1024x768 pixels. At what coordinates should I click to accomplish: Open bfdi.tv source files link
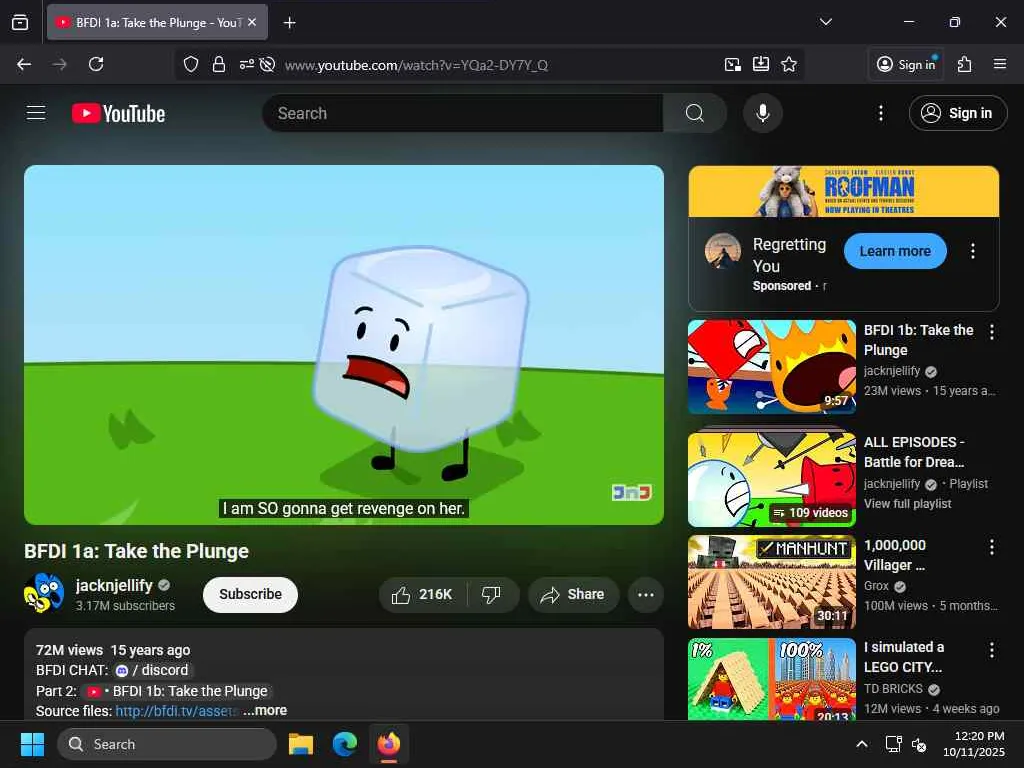pyautogui.click(x=176, y=711)
